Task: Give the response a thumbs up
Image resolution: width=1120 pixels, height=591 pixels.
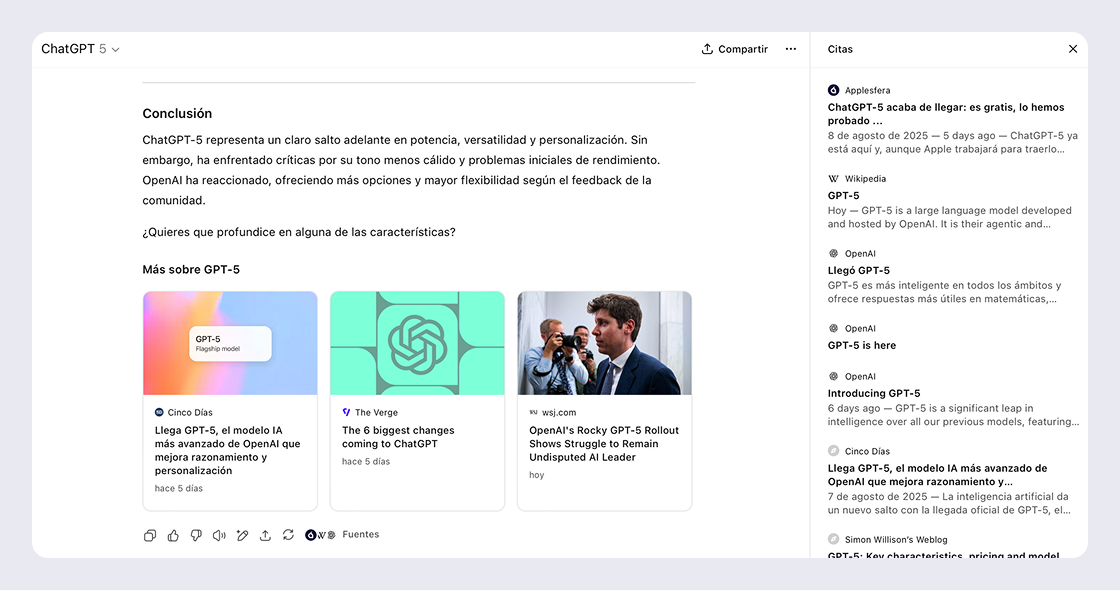Action: click(x=173, y=535)
